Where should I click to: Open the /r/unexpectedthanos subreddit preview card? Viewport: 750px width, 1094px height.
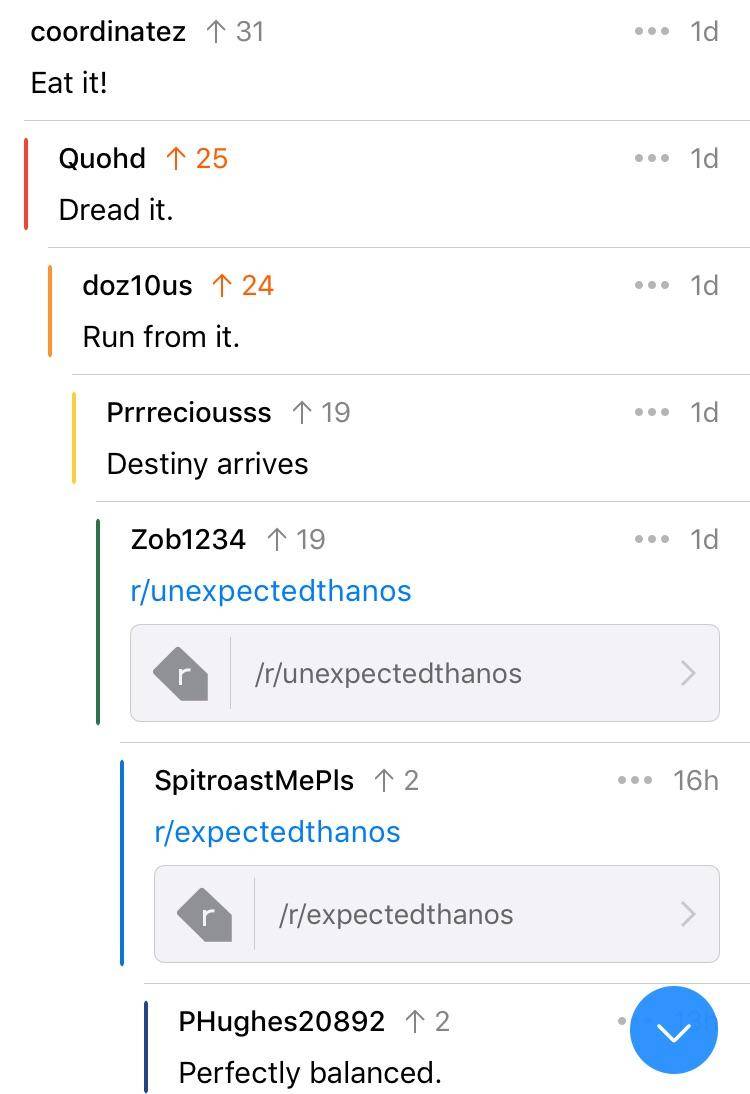point(424,673)
